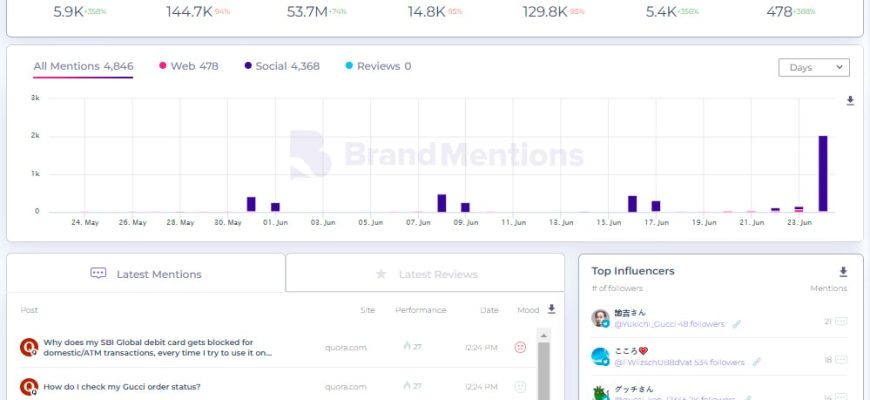870x400 pixels.
Task: Download the mentions chart data
Action: [850, 101]
